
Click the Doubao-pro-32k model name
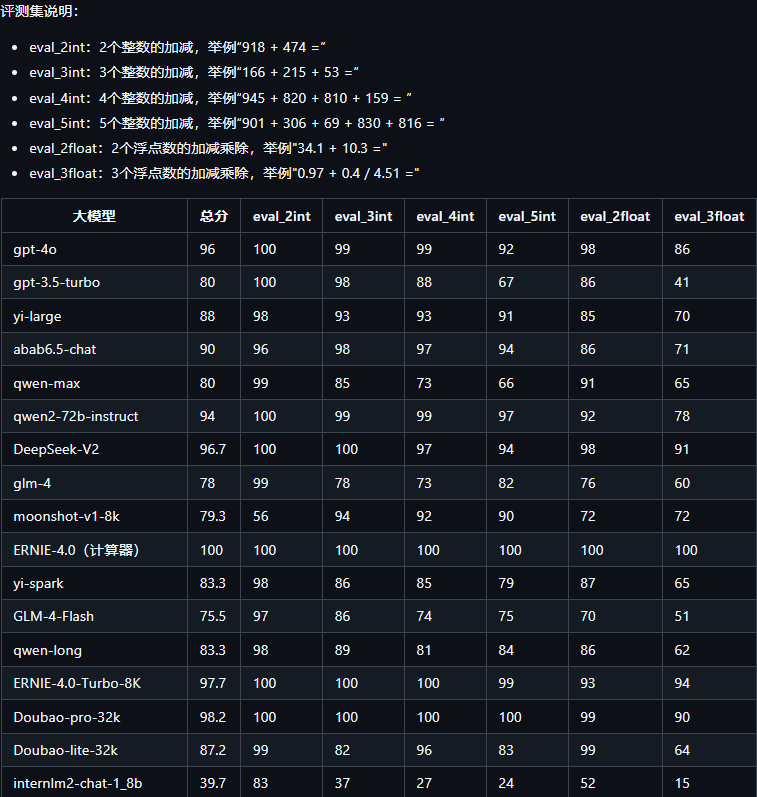click(x=66, y=717)
